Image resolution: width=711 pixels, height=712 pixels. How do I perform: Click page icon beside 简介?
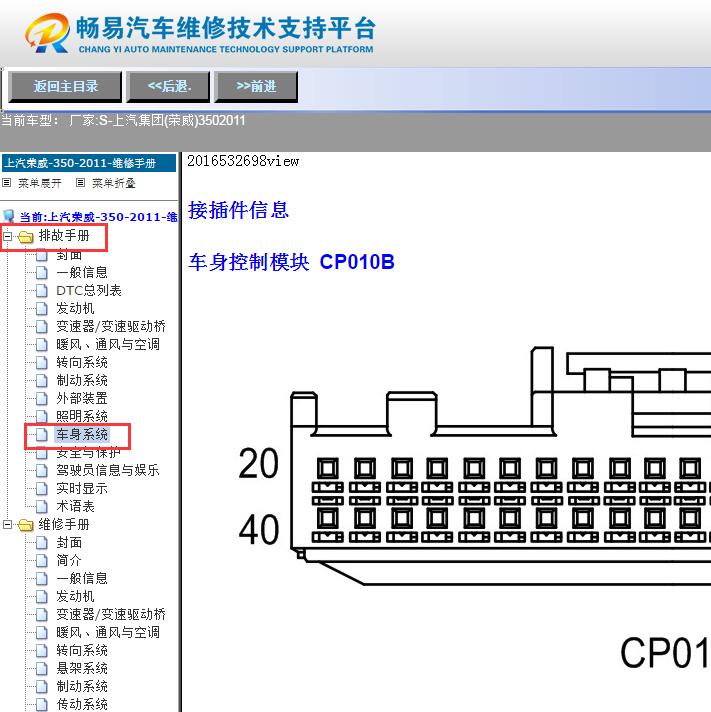click(x=41, y=561)
